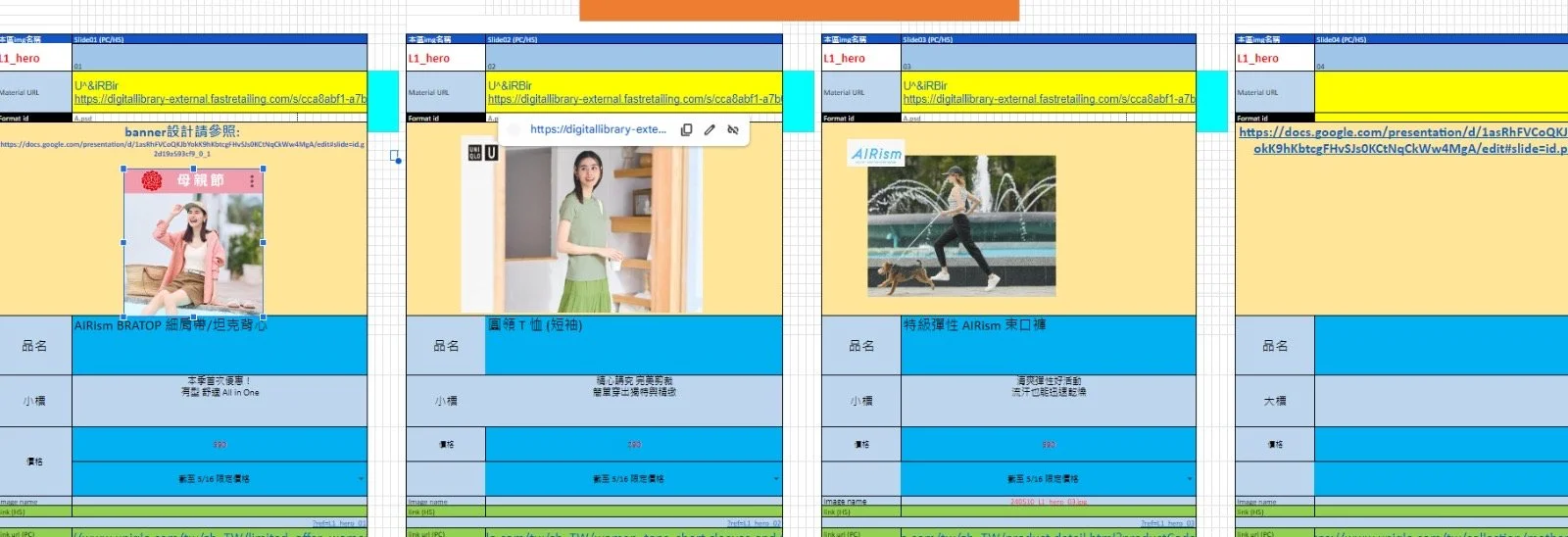This screenshot has height=537, width=1568.
Task: Open the Material URL link in the Slide01 block
Action: [x=220, y=99]
